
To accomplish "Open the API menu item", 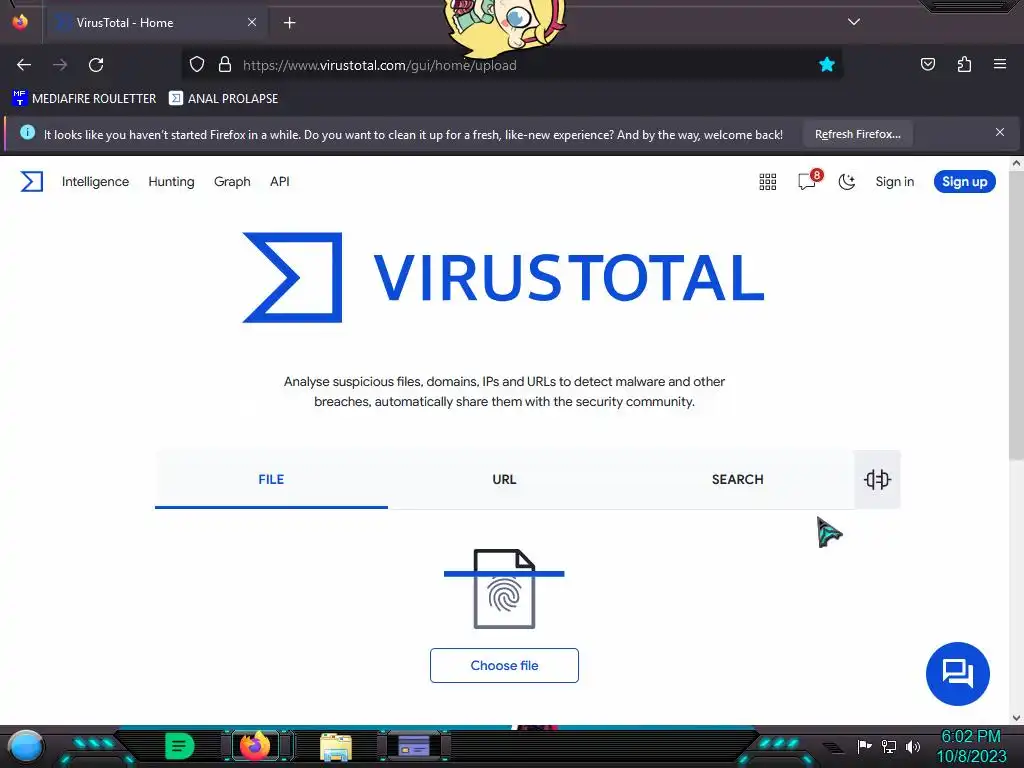I will [x=280, y=182].
